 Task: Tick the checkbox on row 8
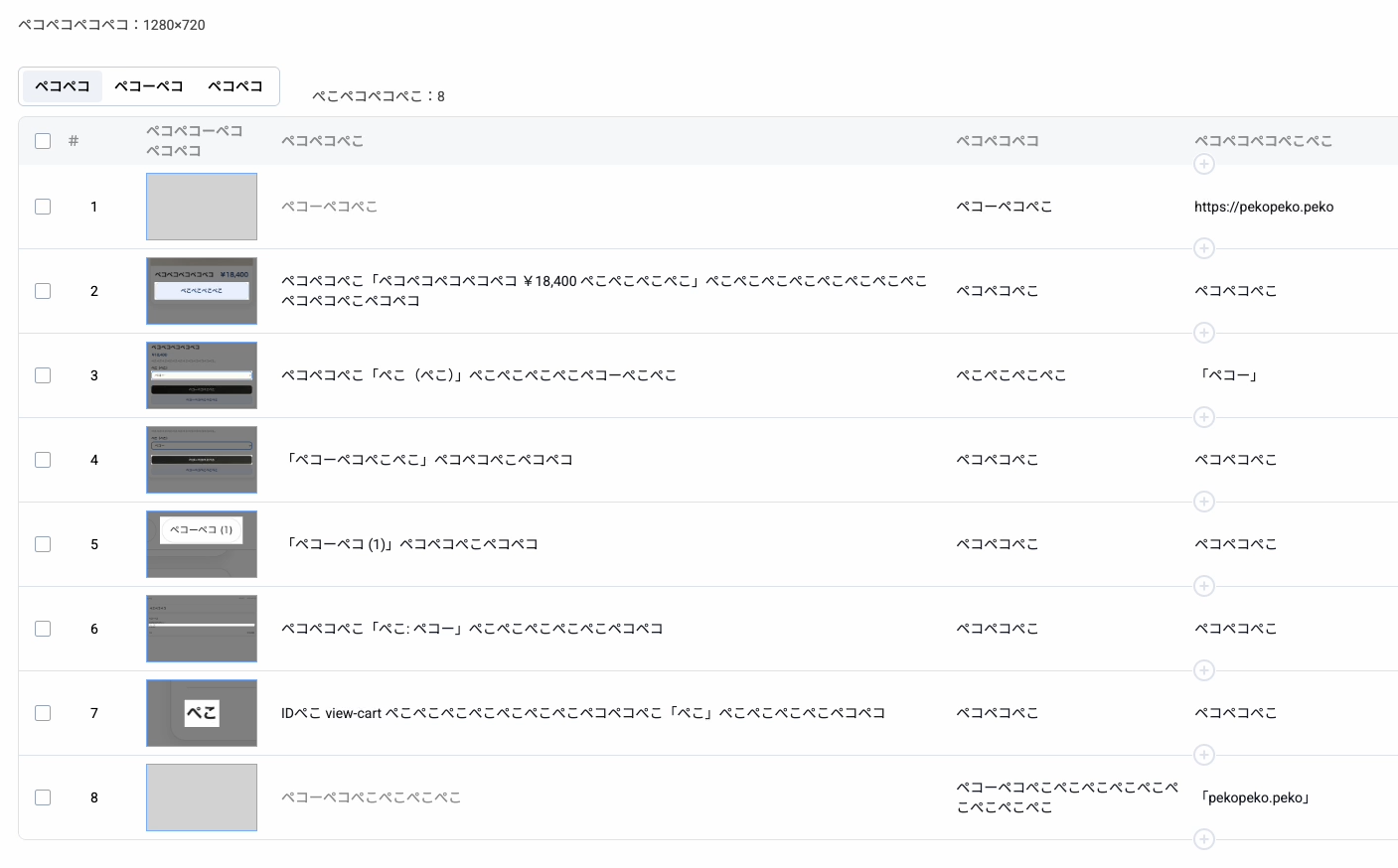(43, 797)
